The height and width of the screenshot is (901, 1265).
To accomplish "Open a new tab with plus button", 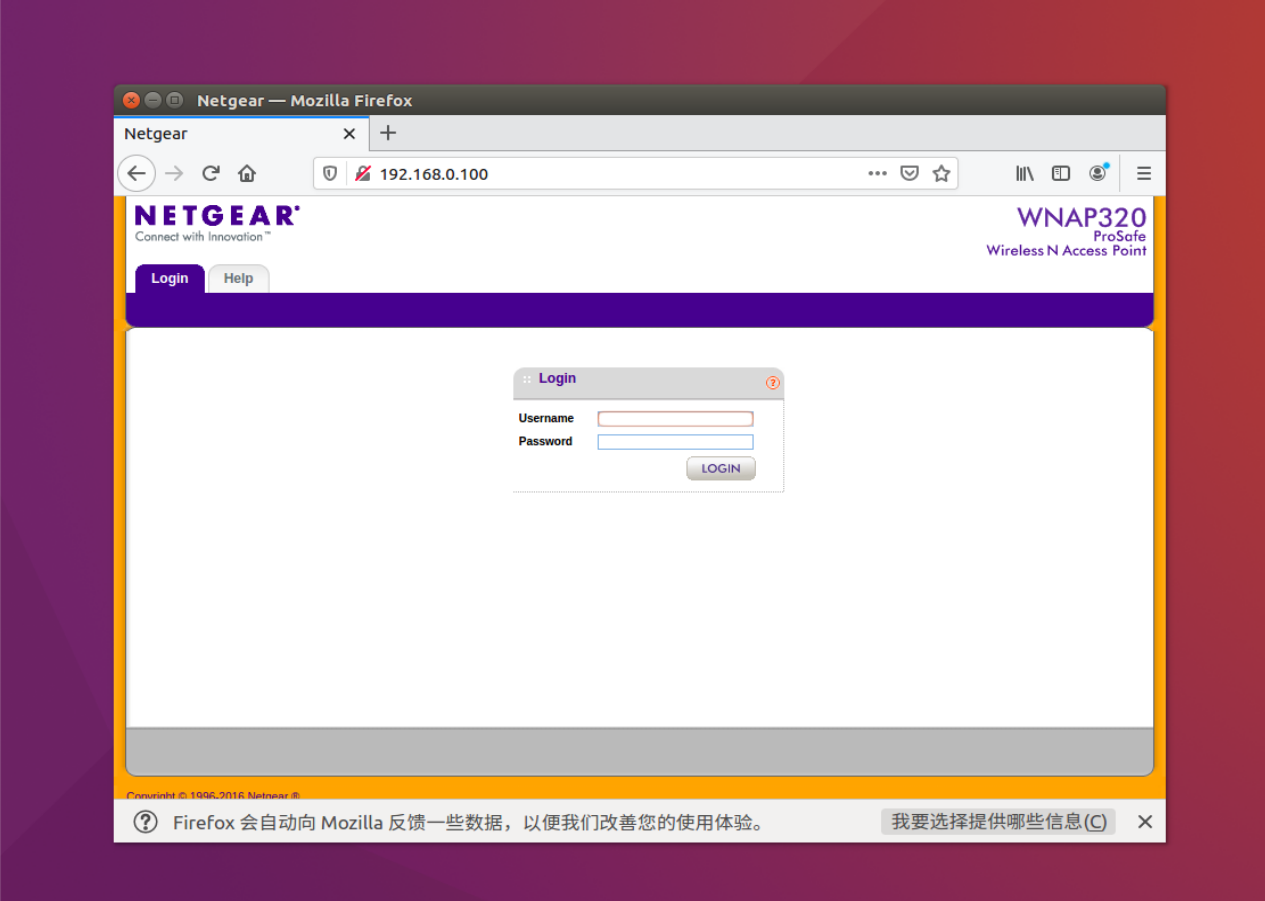I will 388,133.
